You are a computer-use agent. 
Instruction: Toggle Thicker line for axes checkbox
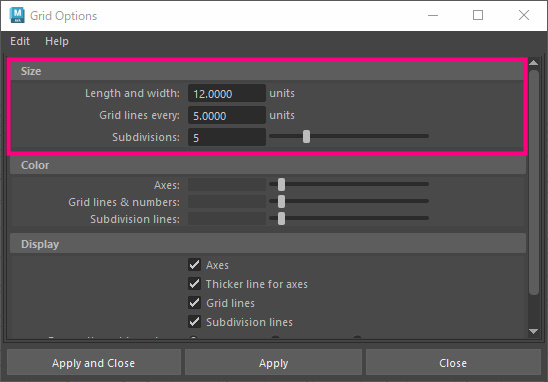(x=194, y=283)
